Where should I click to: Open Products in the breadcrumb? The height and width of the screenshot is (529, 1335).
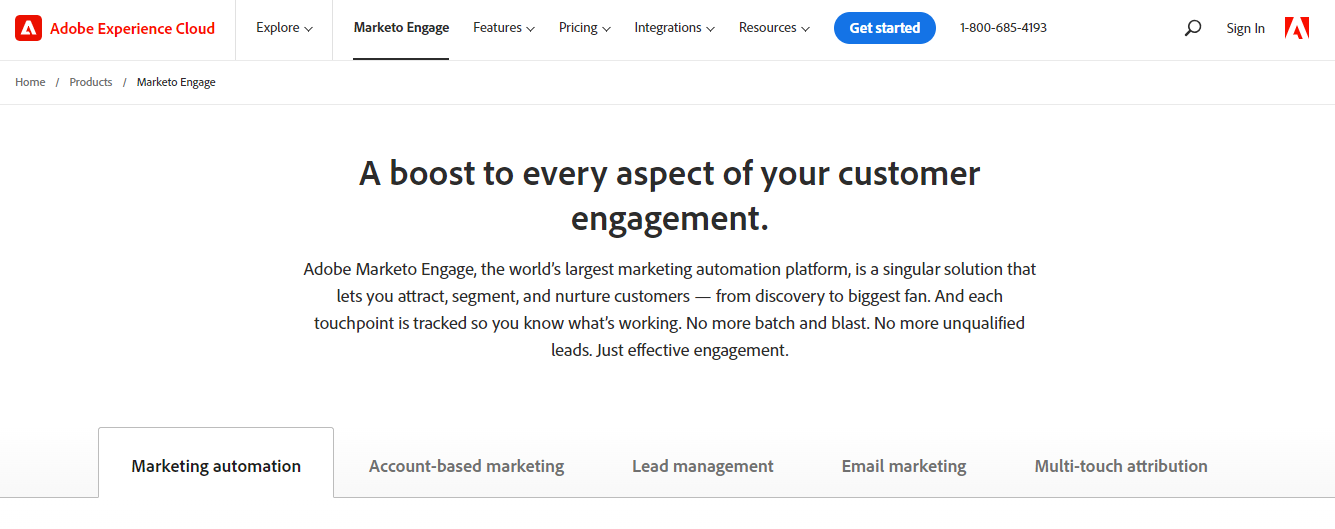point(91,82)
